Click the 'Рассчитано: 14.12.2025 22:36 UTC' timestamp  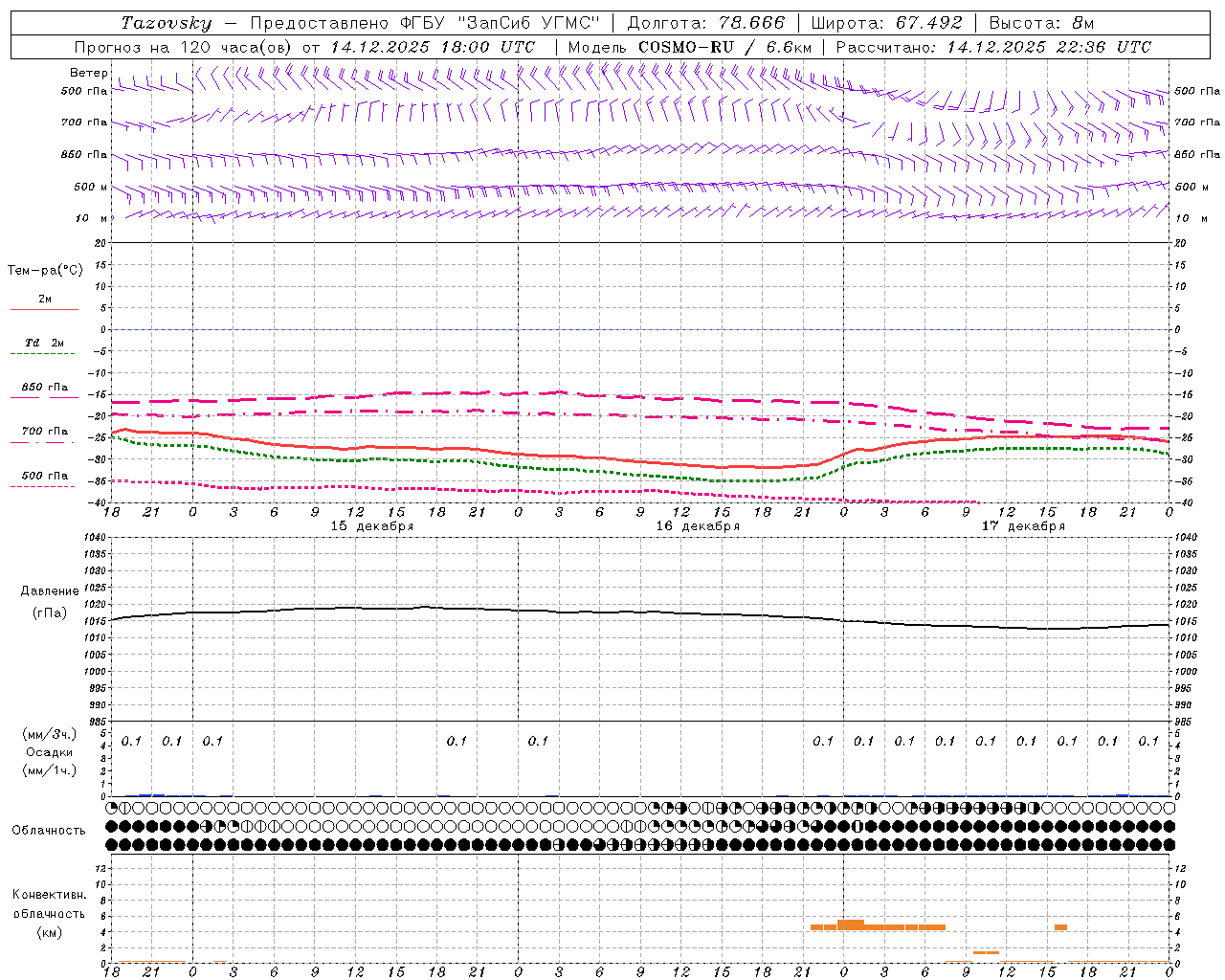(x=993, y=47)
